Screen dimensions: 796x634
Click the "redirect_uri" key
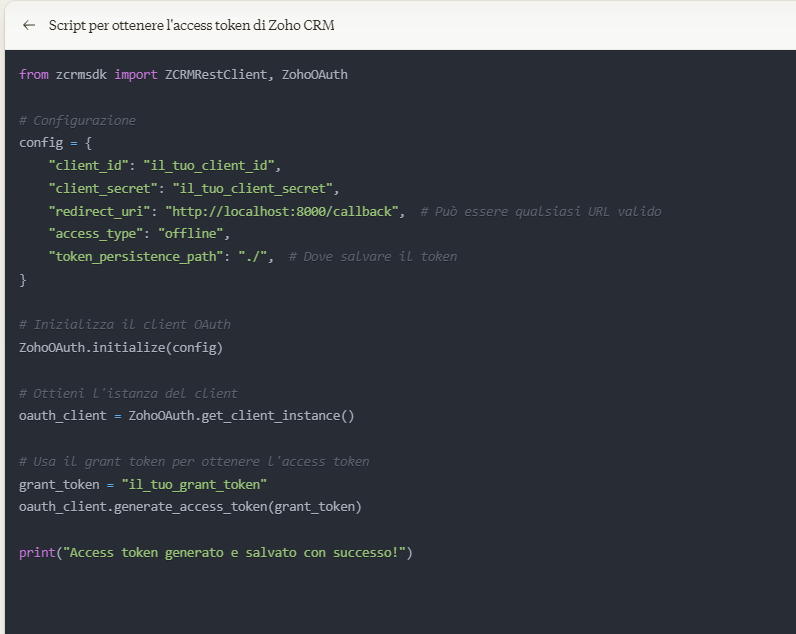(100, 212)
